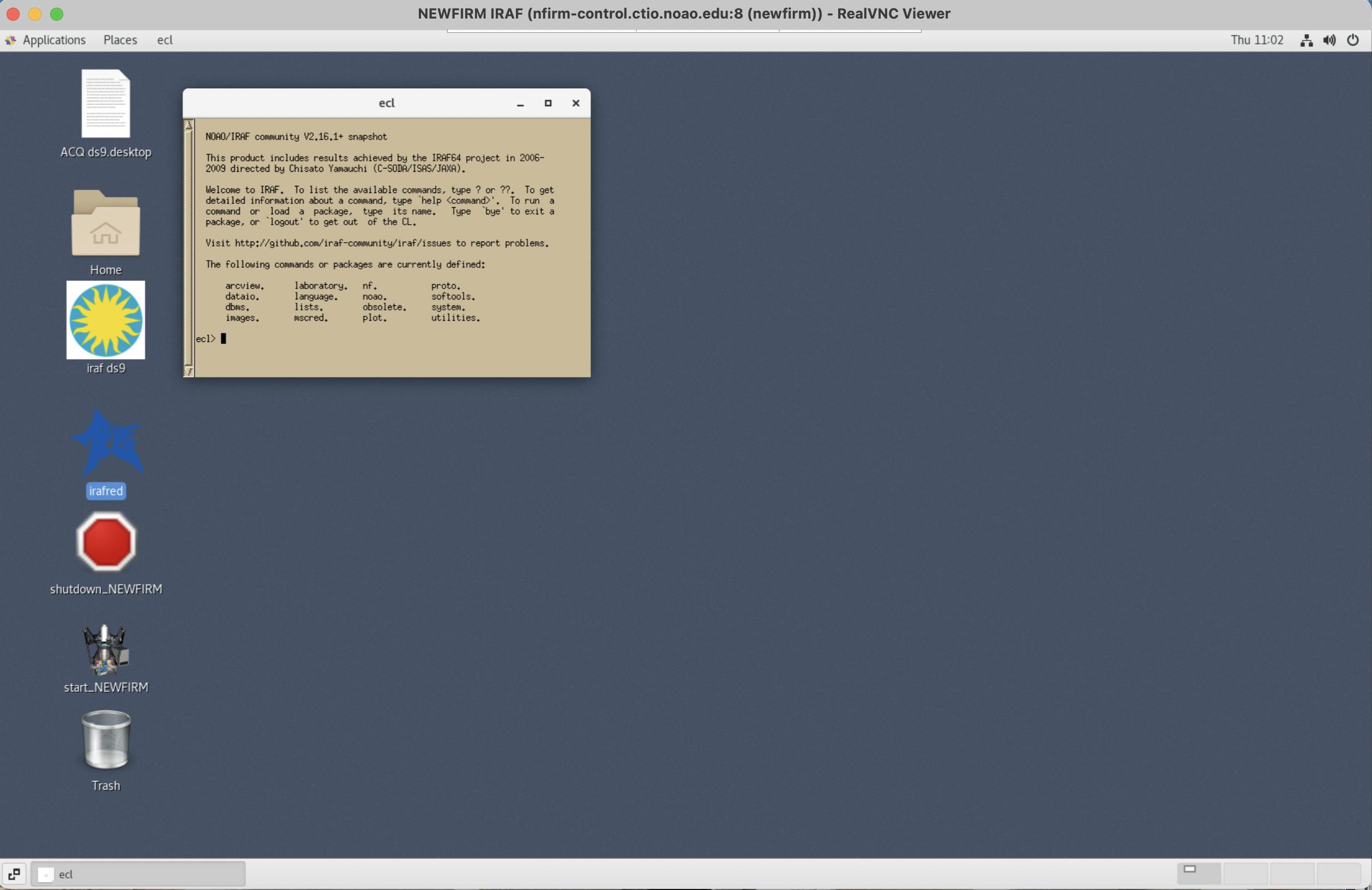Click the 'system.' package name

pyautogui.click(x=448, y=307)
